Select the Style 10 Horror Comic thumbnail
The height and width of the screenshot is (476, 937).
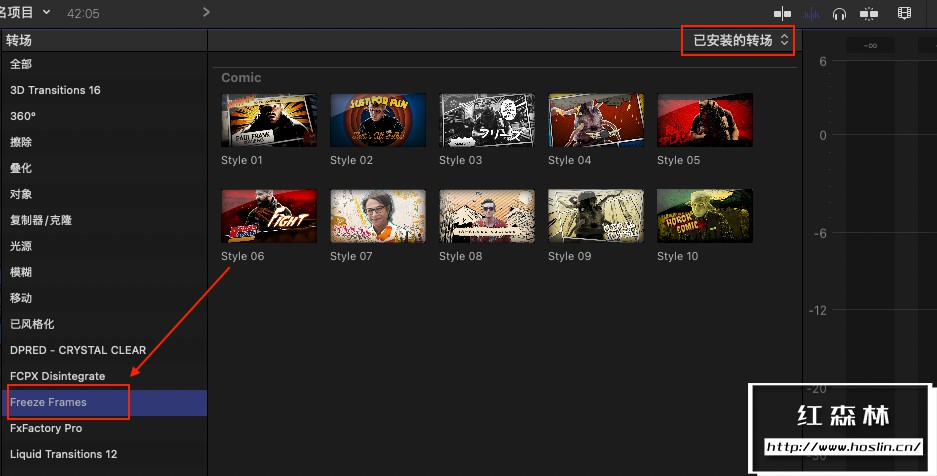(x=705, y=216)
